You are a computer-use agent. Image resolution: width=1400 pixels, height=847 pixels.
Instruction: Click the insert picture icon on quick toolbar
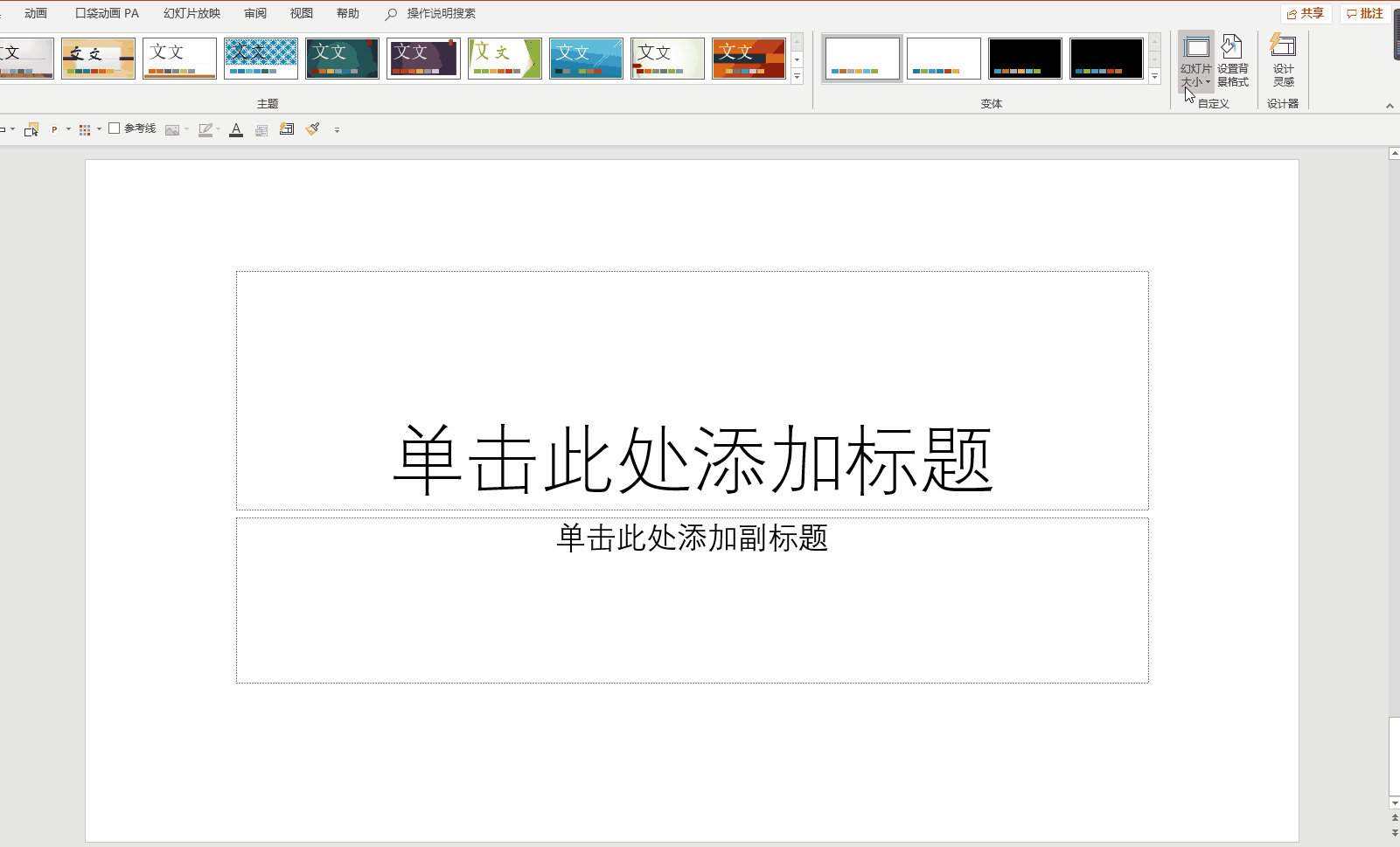point(171,128)
